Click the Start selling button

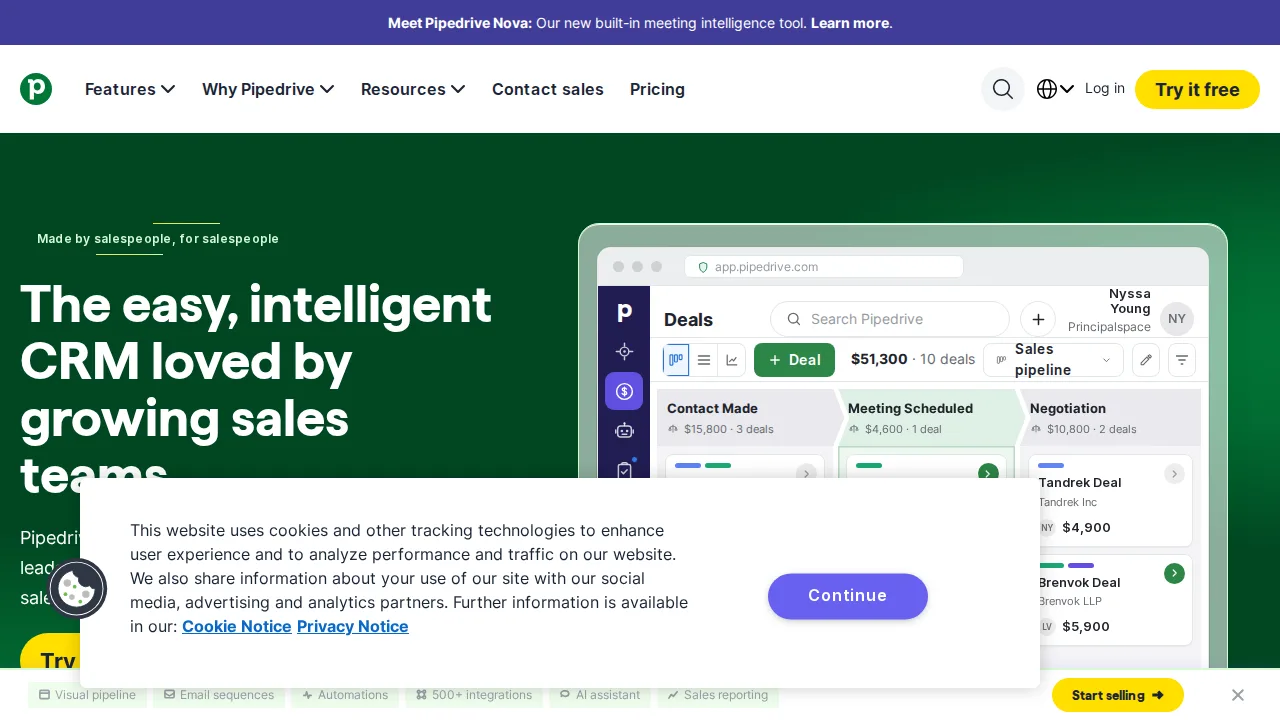(1118, 695)
